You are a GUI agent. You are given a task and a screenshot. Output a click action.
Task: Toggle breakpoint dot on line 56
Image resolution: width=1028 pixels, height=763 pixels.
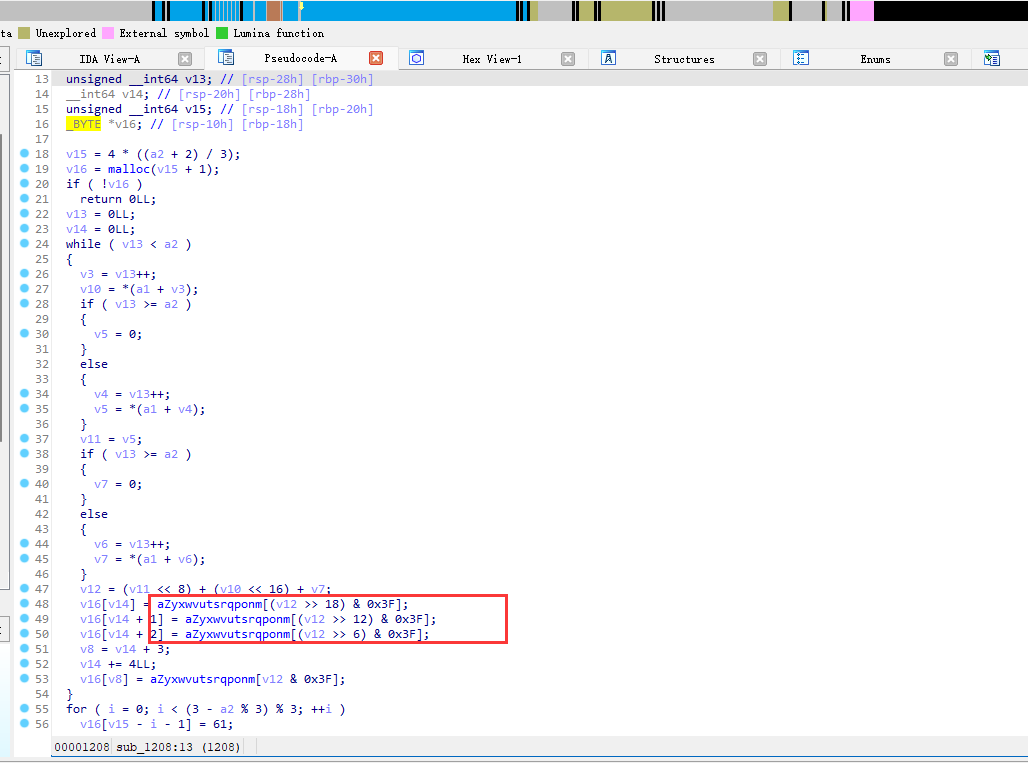pos(24,723)
